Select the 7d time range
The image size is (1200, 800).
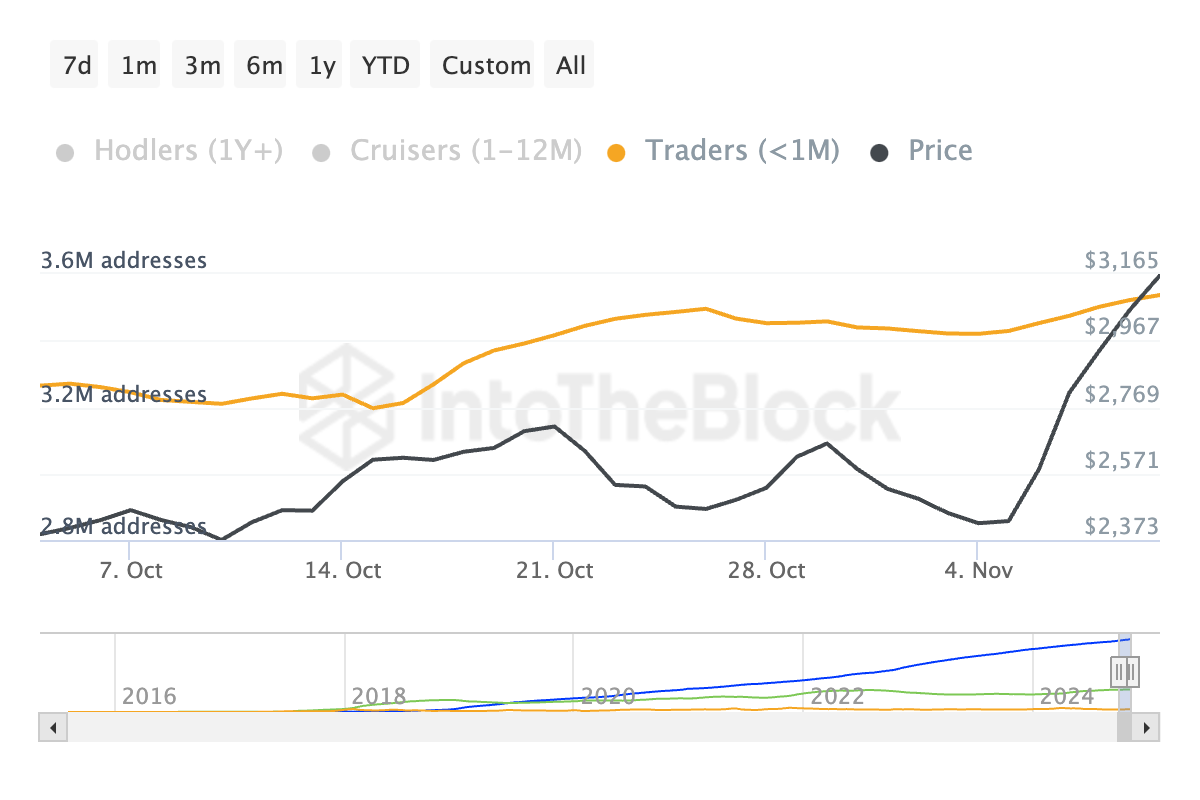click(x=77, y=66)
